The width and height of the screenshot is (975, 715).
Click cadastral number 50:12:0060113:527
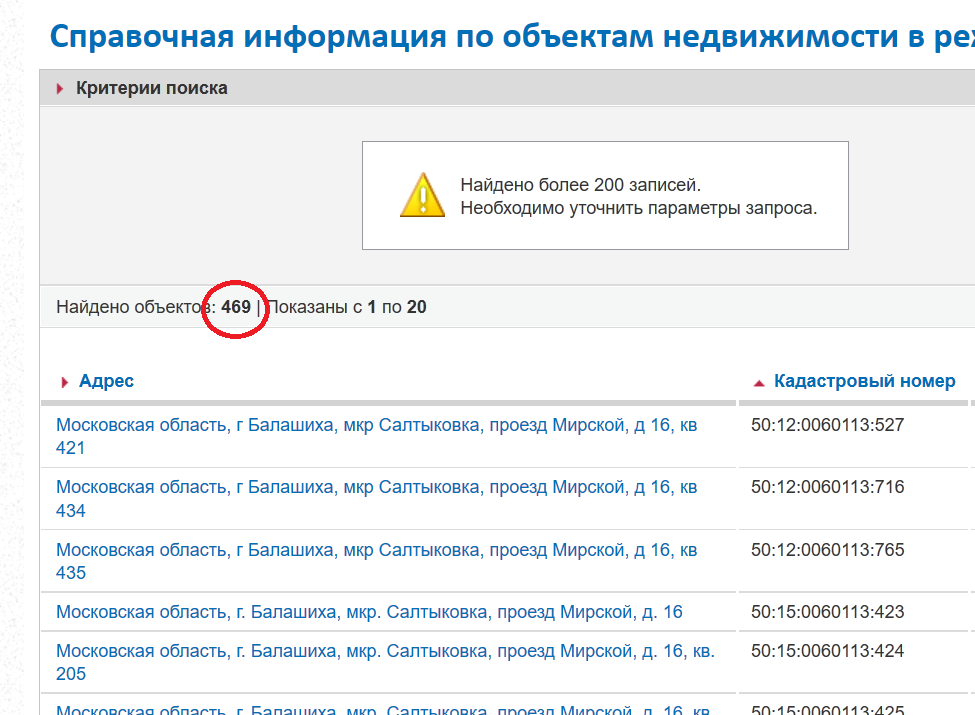pos(827,425)
